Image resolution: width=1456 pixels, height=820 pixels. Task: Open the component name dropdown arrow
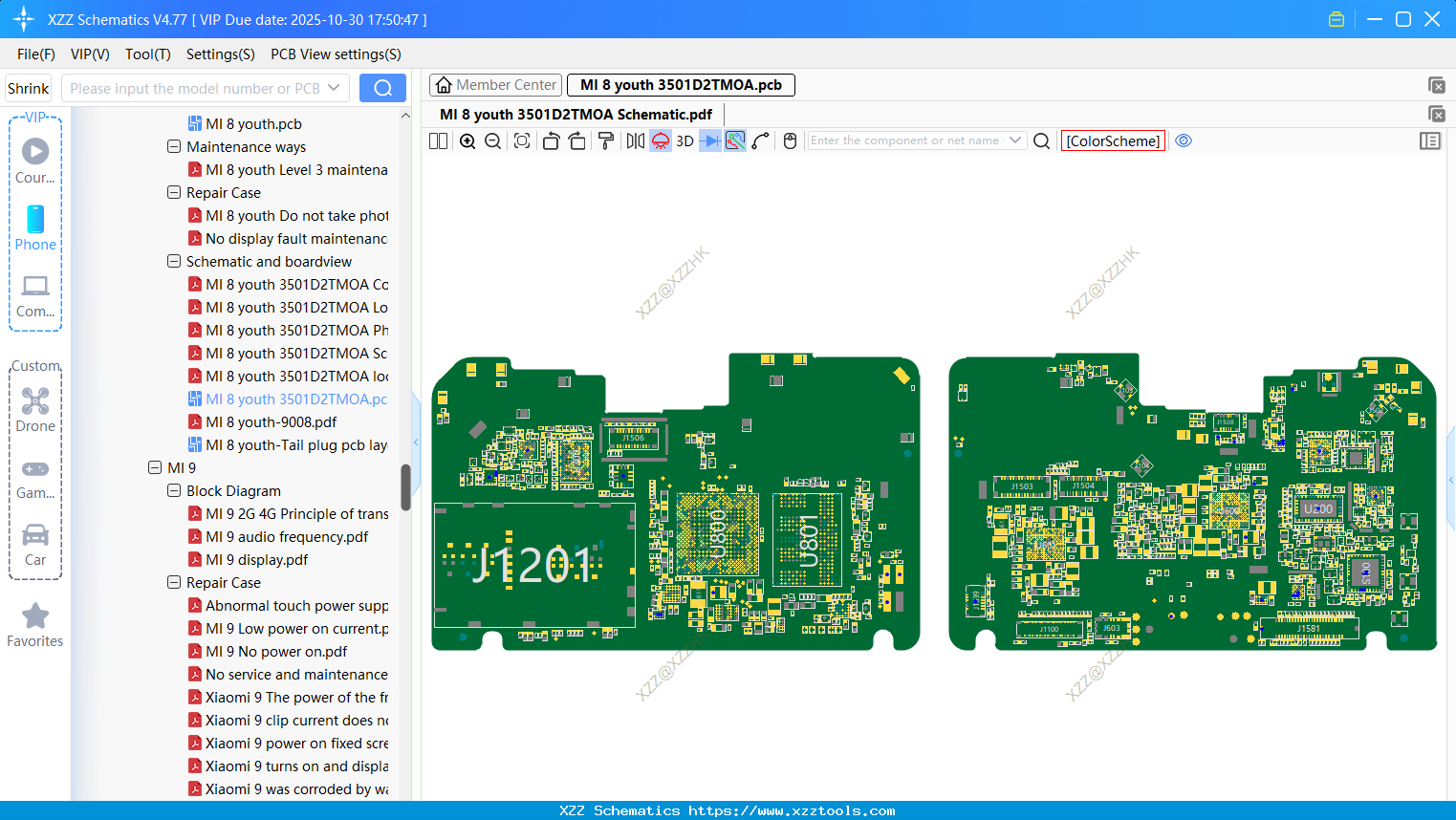click(1015, 140)
